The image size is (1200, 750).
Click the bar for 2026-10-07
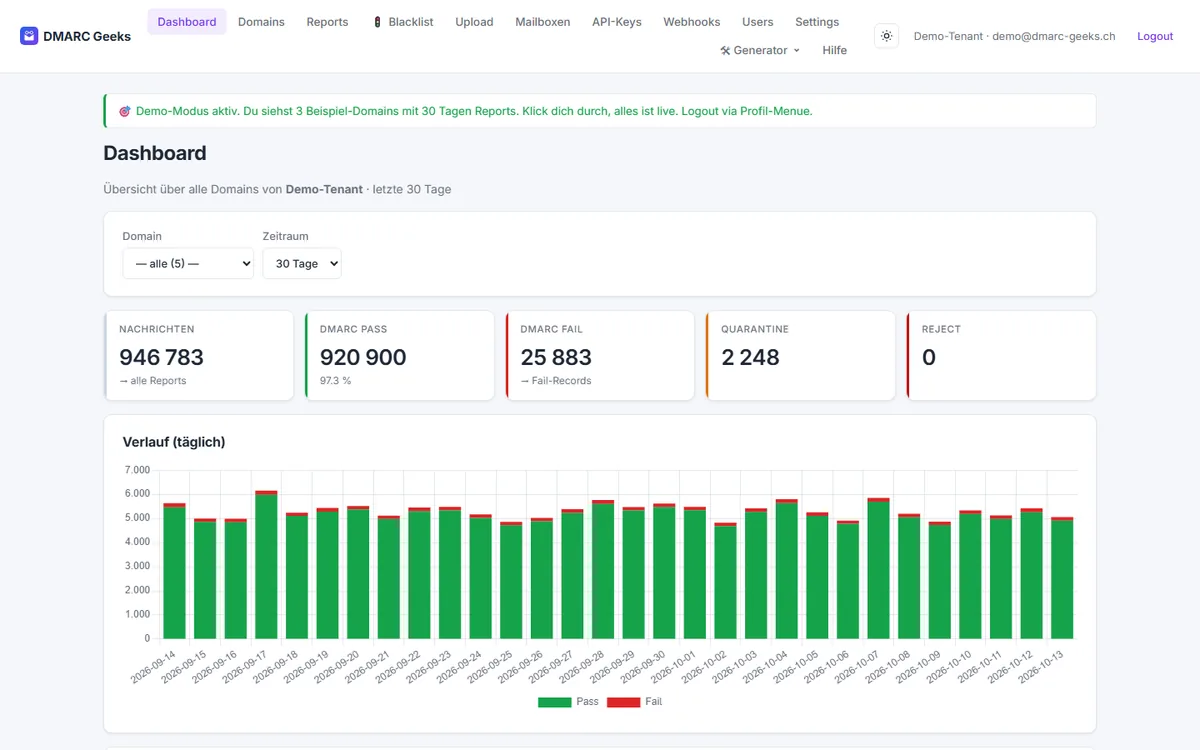click(878, 568)
